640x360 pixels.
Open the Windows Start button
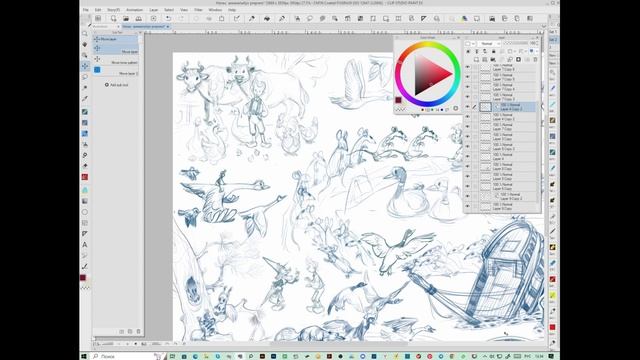84,356
